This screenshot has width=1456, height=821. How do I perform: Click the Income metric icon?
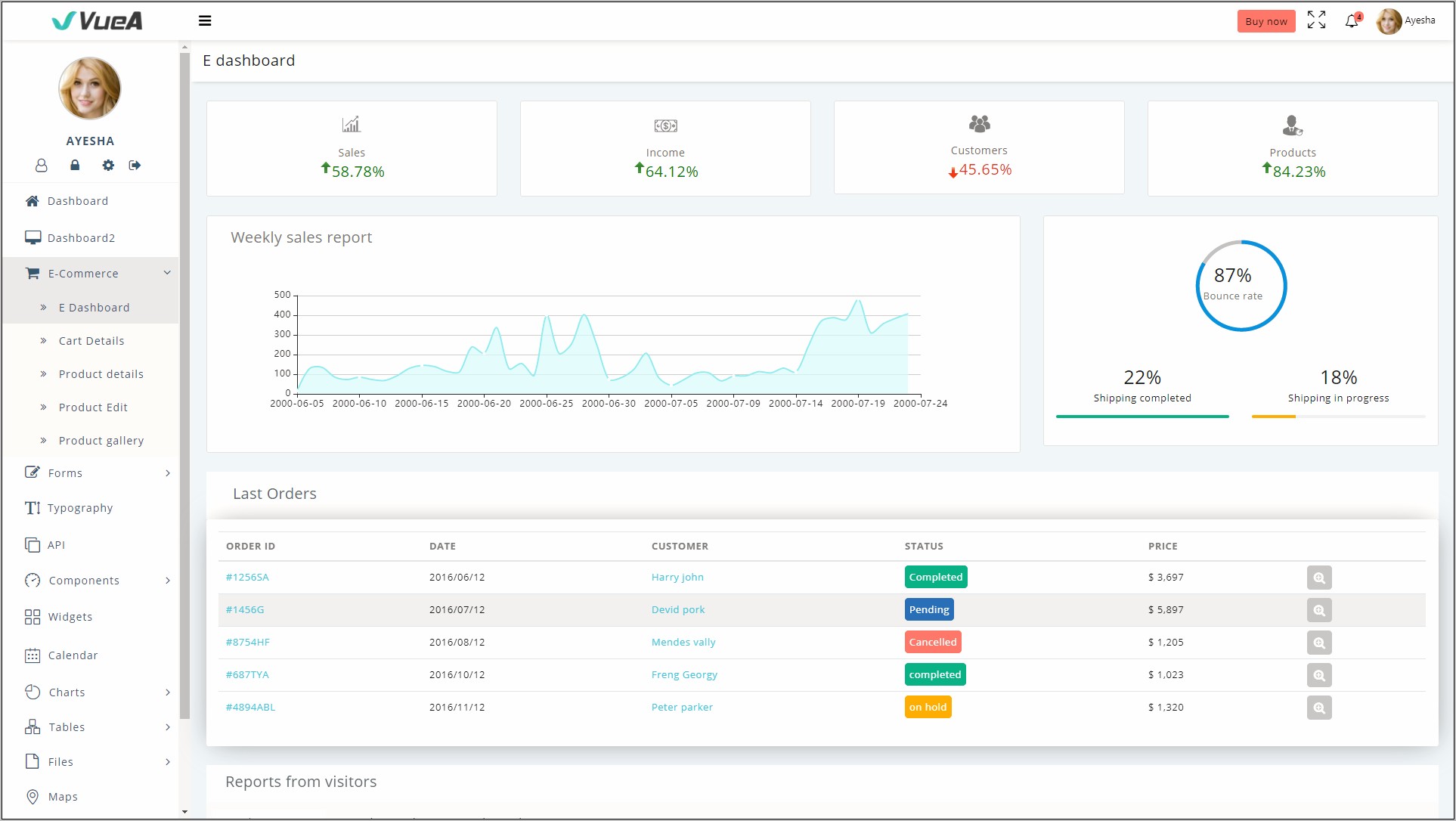click(x=665, y=126)
